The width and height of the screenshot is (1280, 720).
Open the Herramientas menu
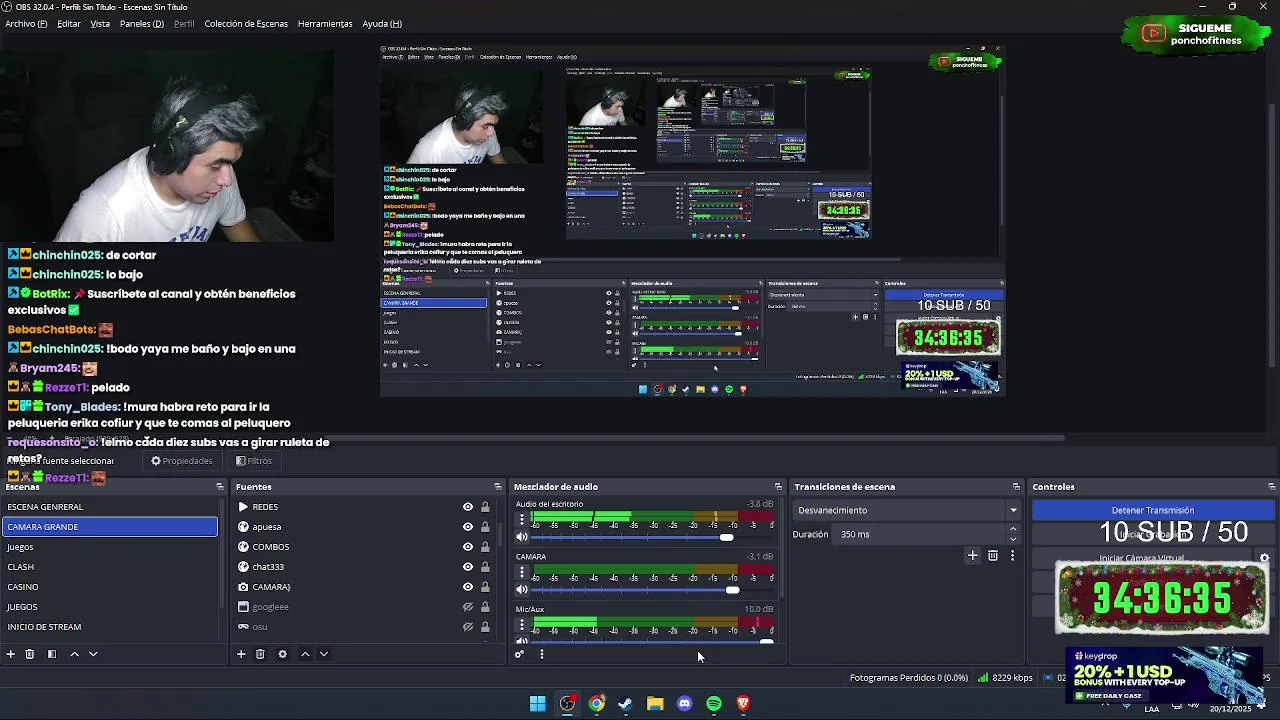click(325, 23)
